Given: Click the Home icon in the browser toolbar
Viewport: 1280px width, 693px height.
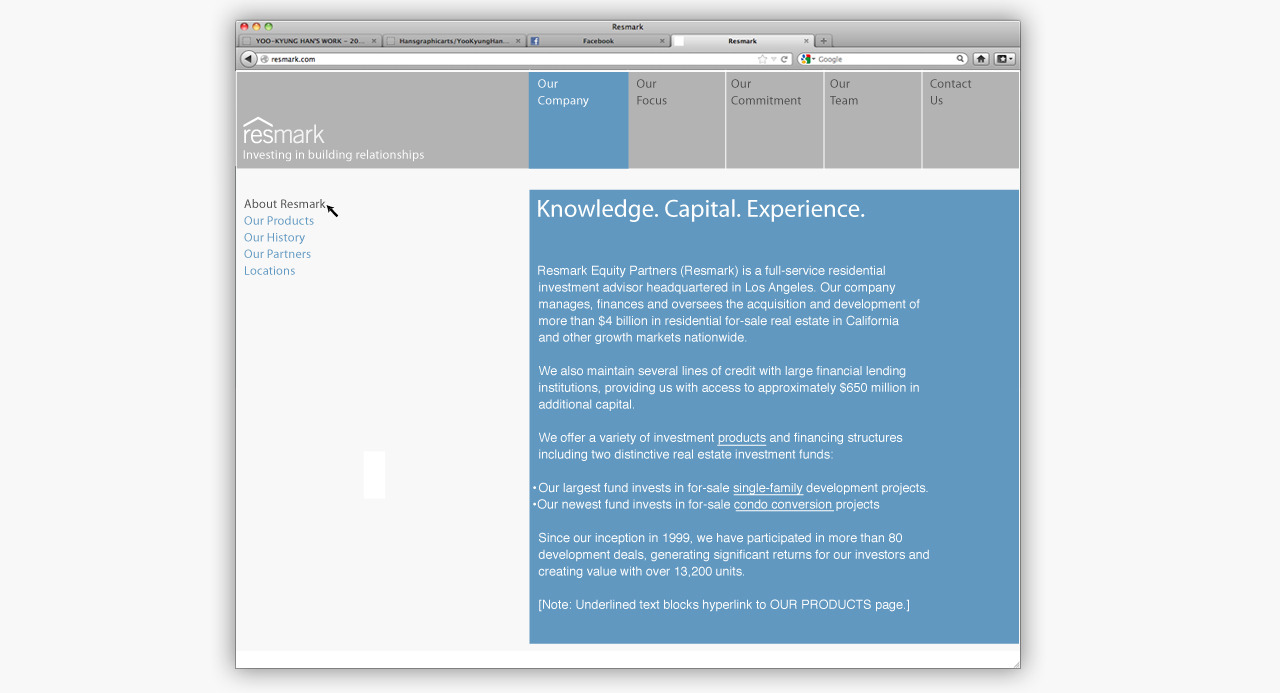Looking at the screenshot, I should 981,59.
